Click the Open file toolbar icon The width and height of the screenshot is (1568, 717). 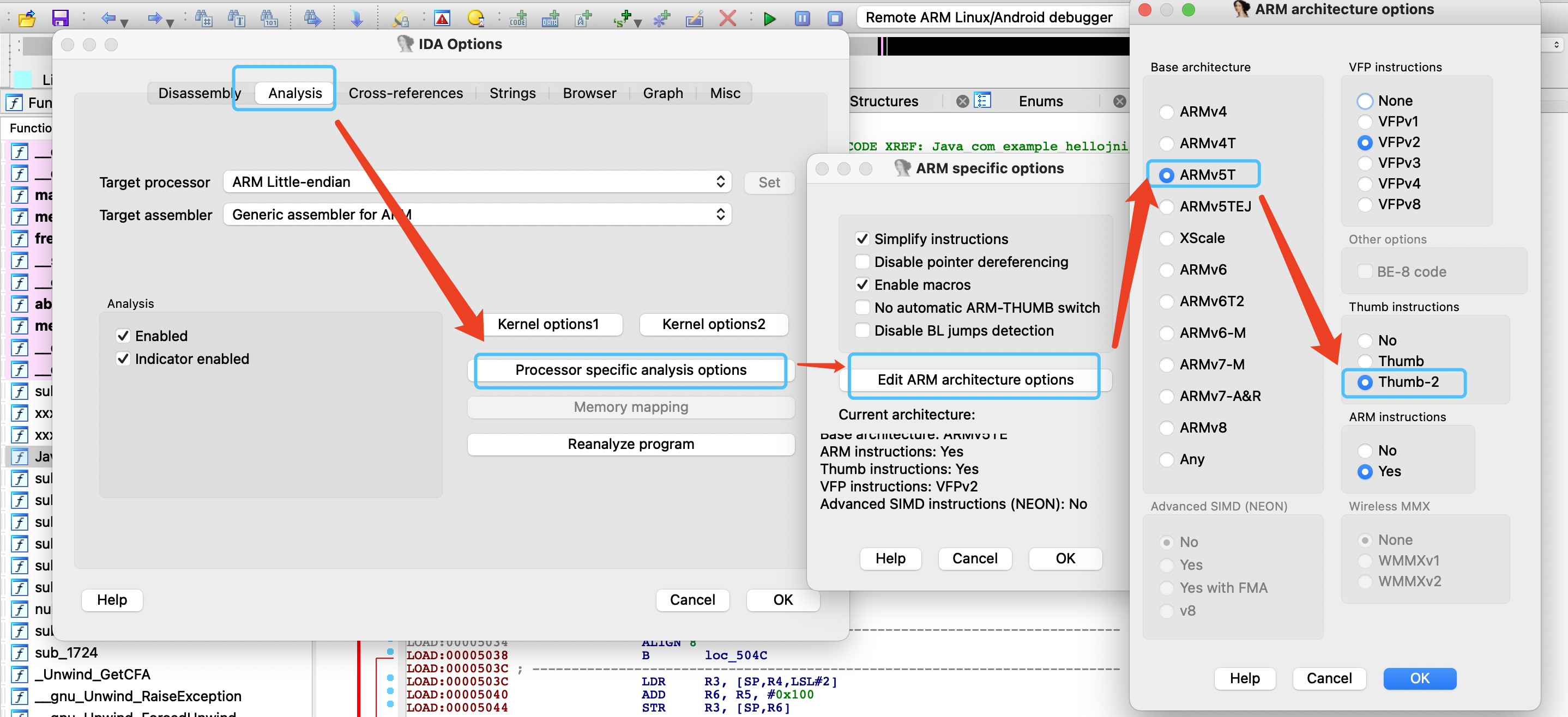click(x=27, y=18)
